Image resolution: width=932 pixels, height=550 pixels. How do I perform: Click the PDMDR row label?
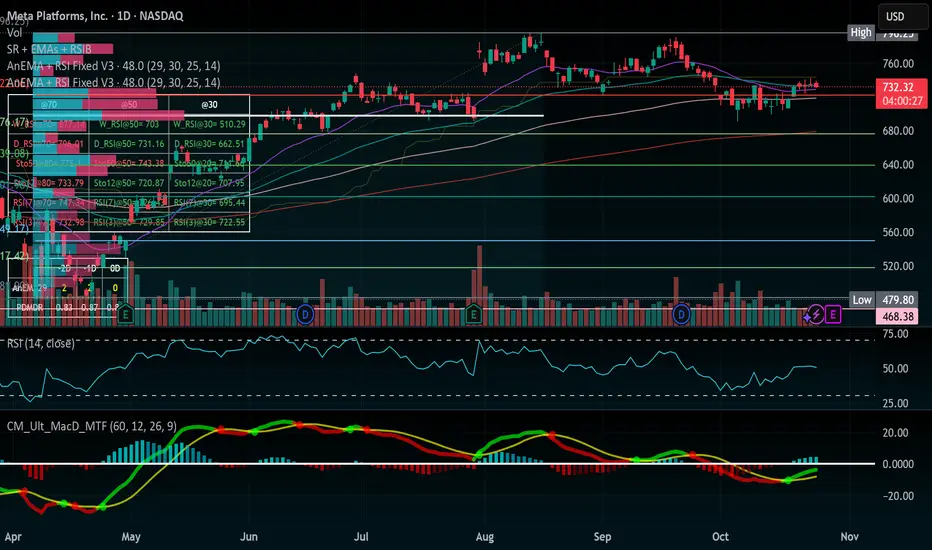[29, 307]
